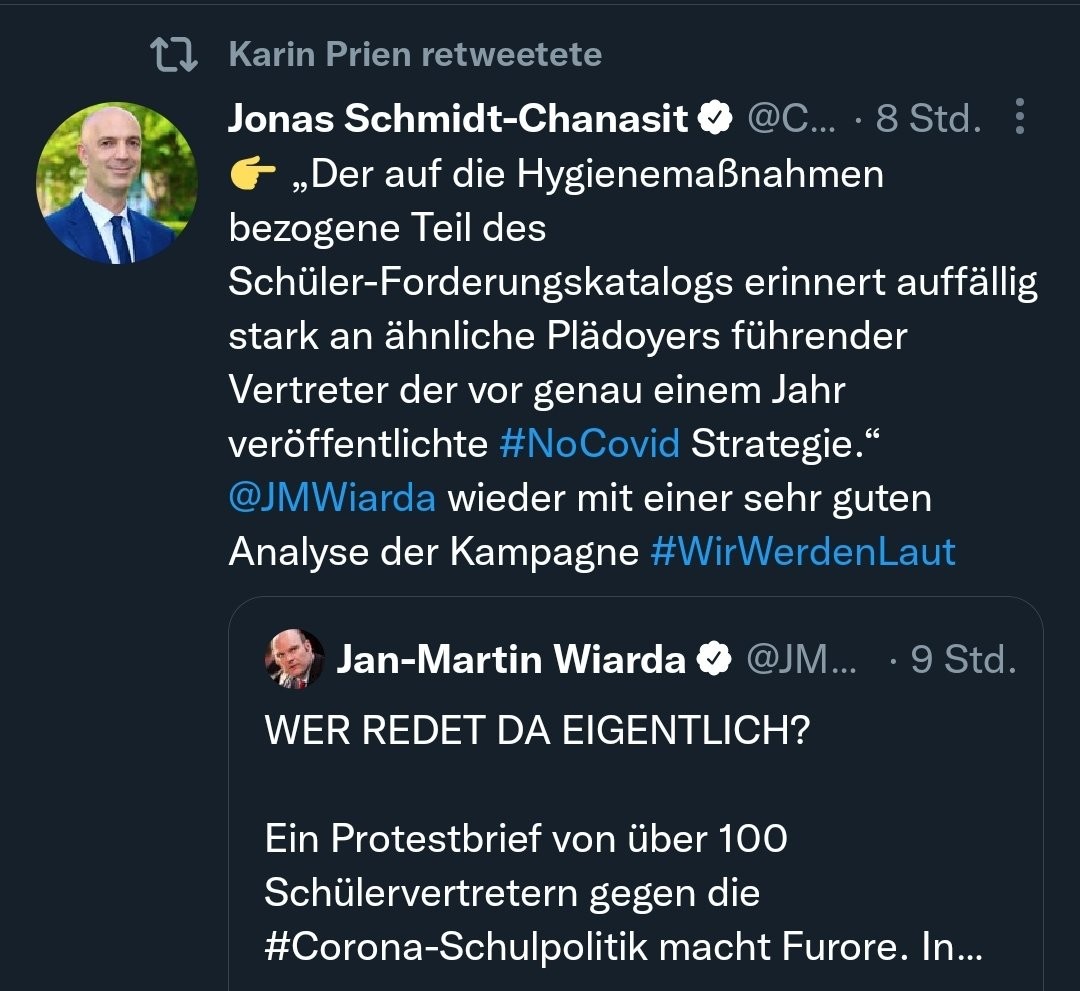Click the '9 Std.' quoted tweet timestamp

tap(962, 659)
